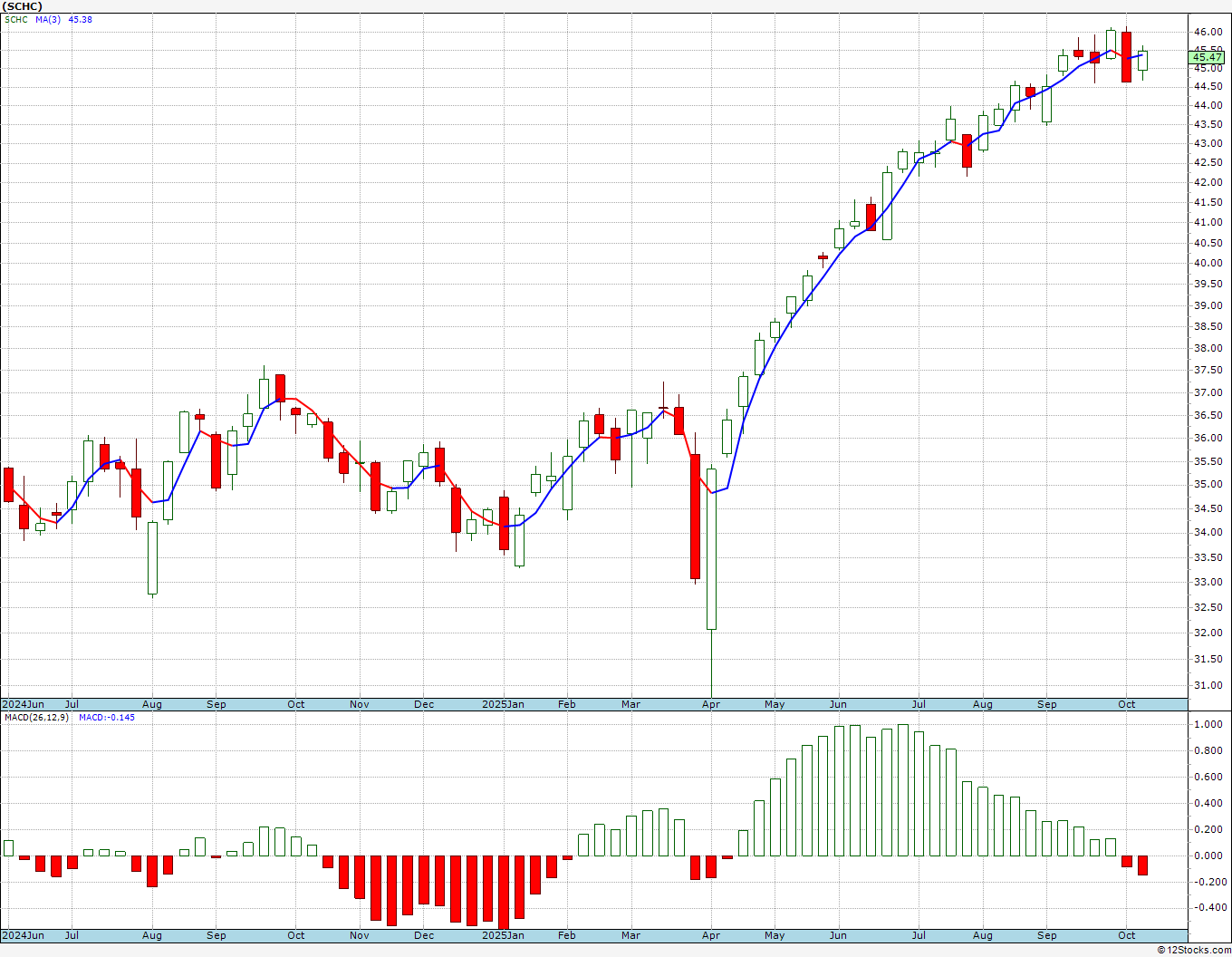Click the 35.00 price axis label

pos(1208,484)
